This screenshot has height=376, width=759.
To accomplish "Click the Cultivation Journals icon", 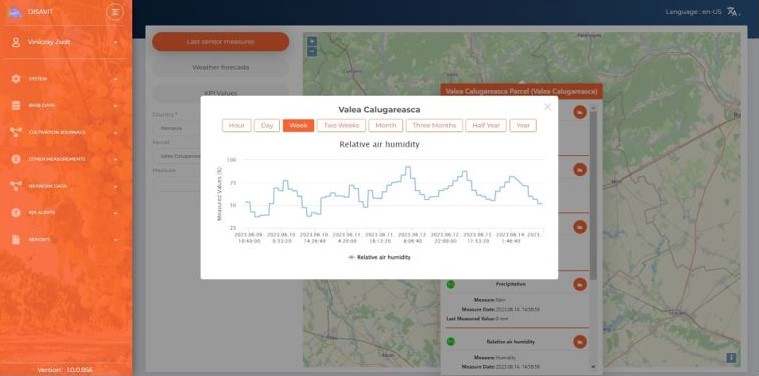I will pyautogui.click(x=16, y=132).
